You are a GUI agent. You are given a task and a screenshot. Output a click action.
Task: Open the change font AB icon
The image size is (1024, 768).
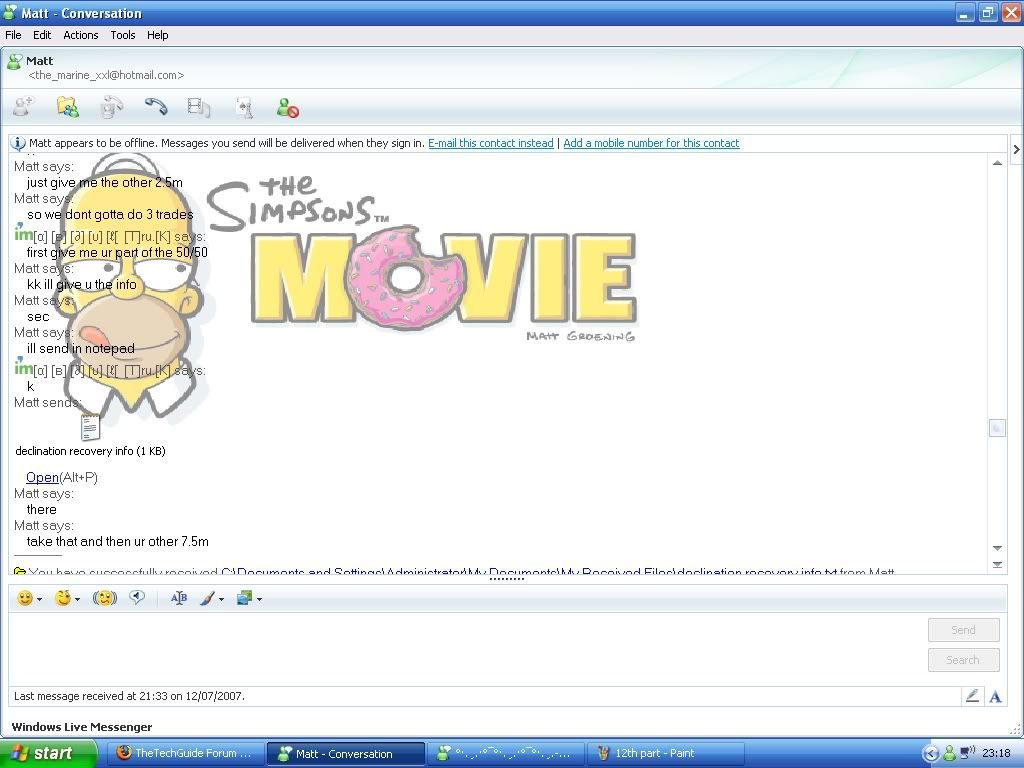(179, 598)
